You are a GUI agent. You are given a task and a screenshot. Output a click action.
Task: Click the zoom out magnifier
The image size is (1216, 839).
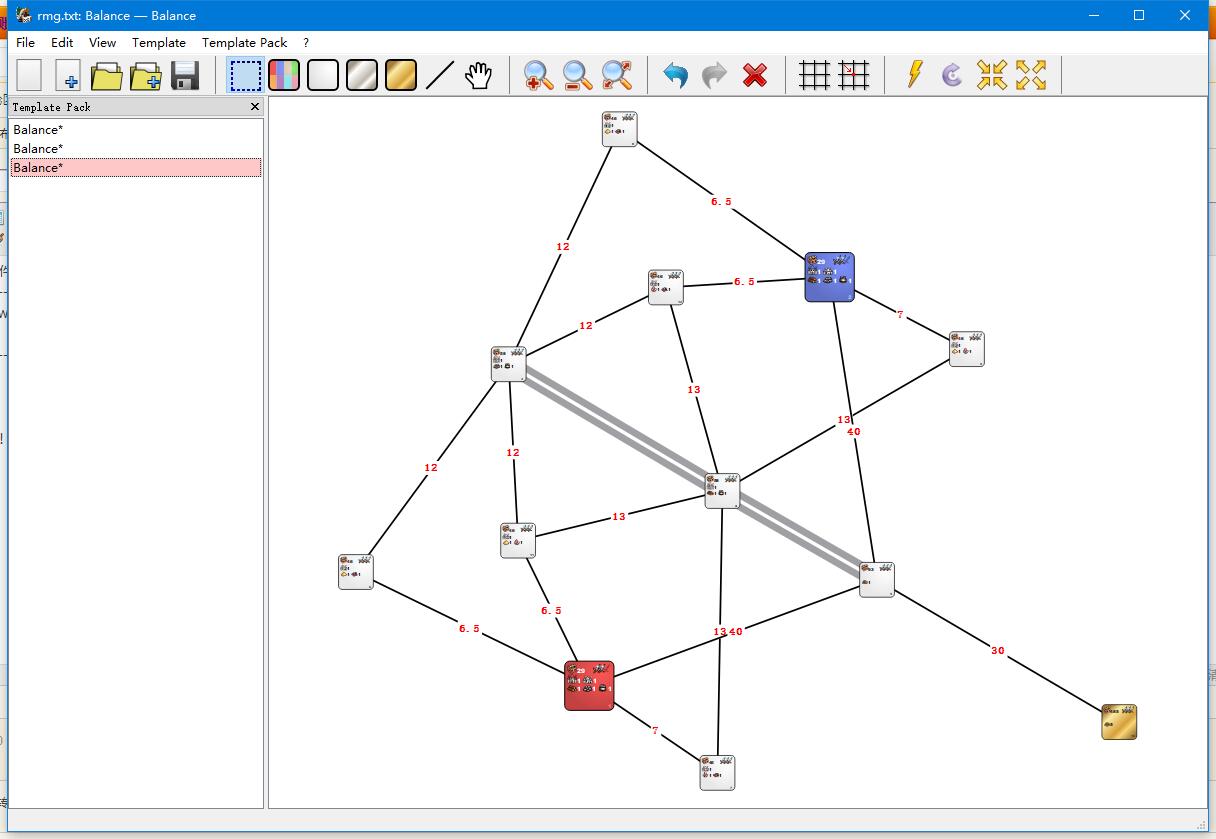(x=577, y=76)
